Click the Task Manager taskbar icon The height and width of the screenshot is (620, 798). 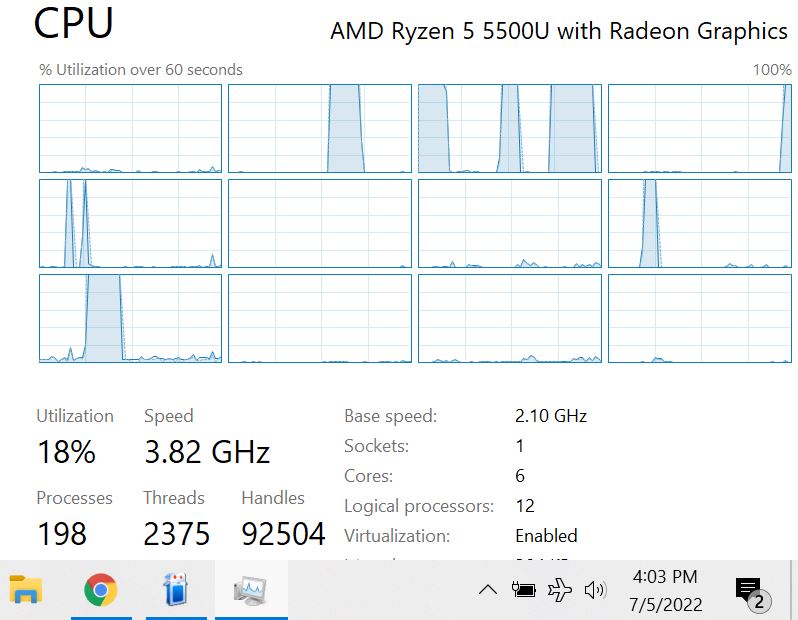tap(250, 590)
